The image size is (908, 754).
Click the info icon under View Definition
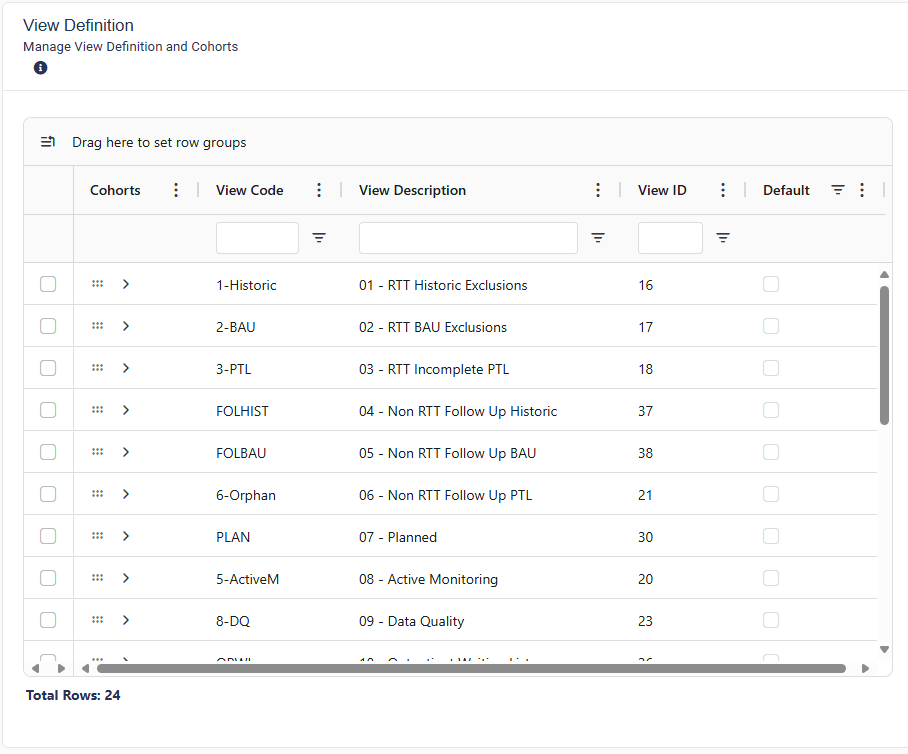point(40,68)
